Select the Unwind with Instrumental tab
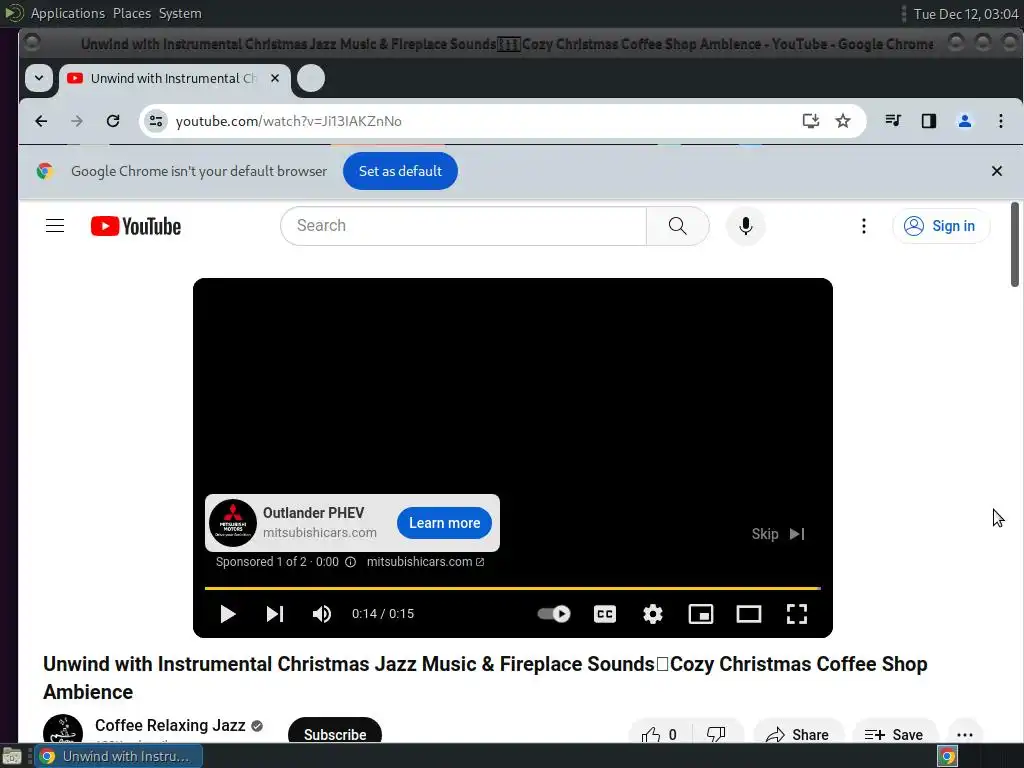This screenshot has width=1024, height=768. 174,78
